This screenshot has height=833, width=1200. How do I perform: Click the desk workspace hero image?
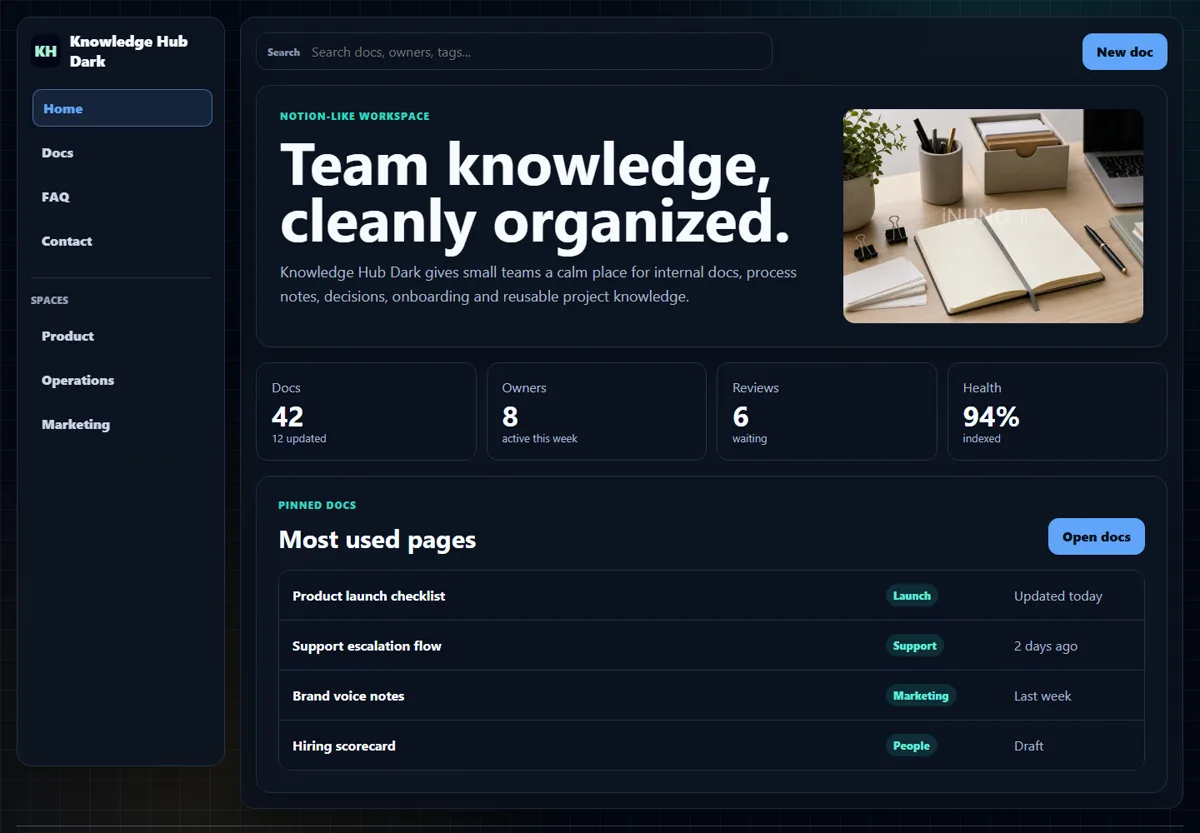pyautogui.click(x=993, y=216)
